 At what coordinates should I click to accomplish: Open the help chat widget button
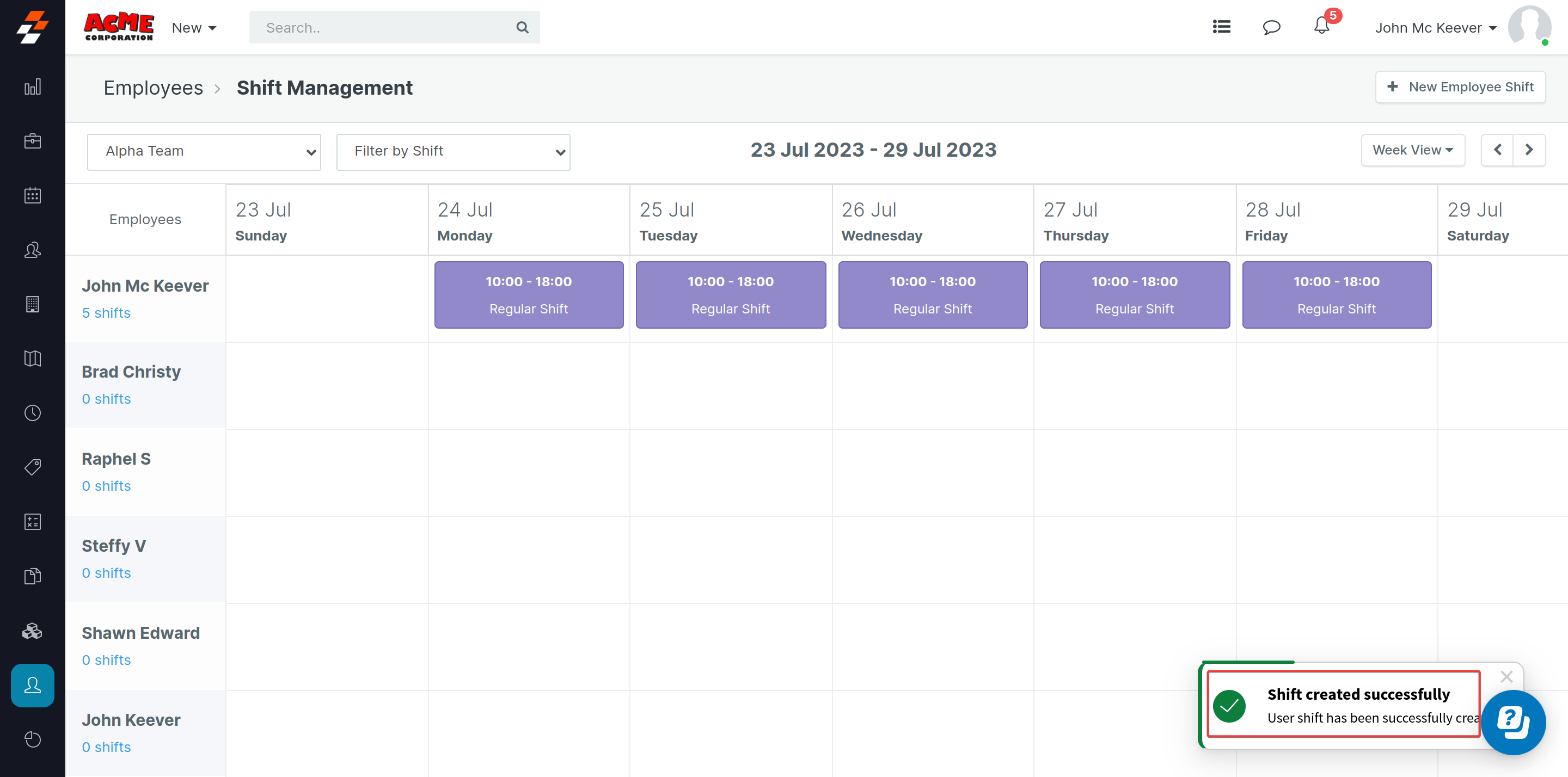1513,722
